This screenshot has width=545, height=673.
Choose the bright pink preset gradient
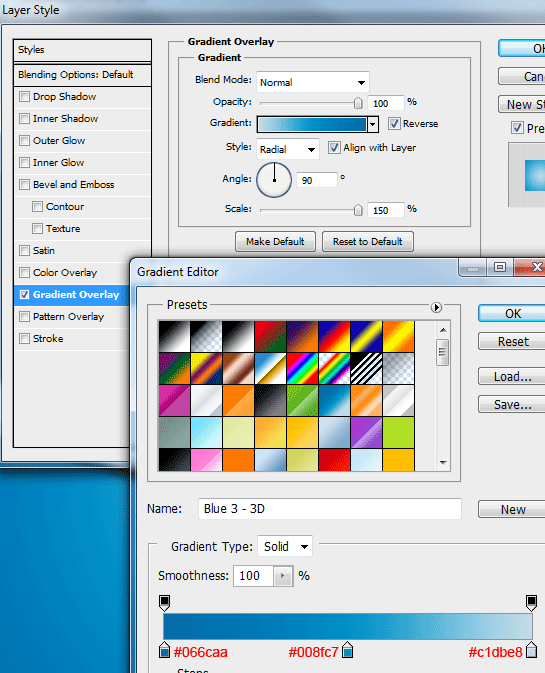pos(206,460)
